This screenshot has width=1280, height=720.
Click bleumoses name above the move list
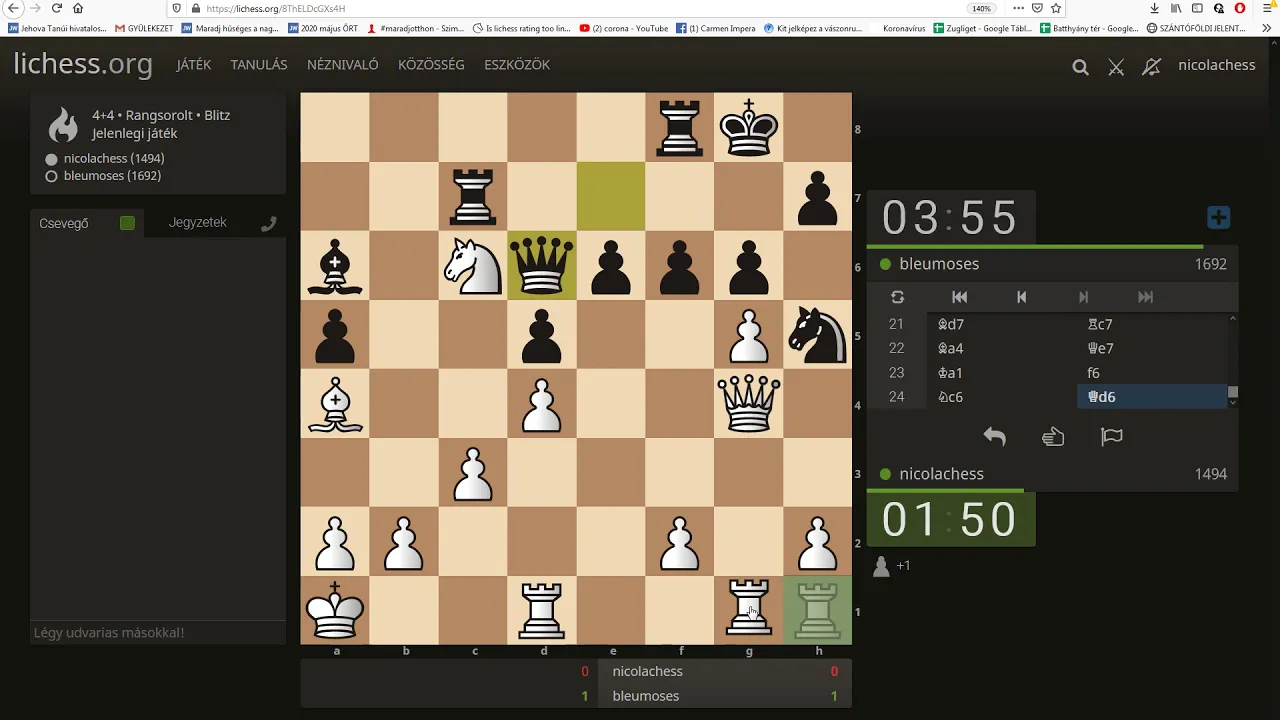939,264
